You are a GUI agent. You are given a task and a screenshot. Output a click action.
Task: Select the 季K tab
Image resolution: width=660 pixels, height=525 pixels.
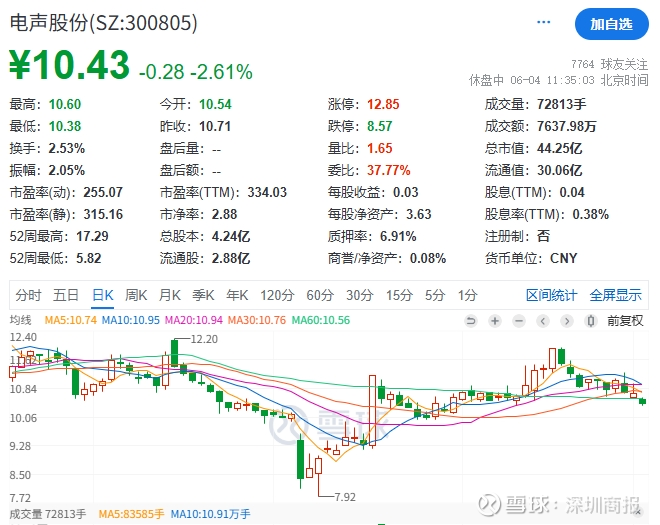tap(203, 295)
